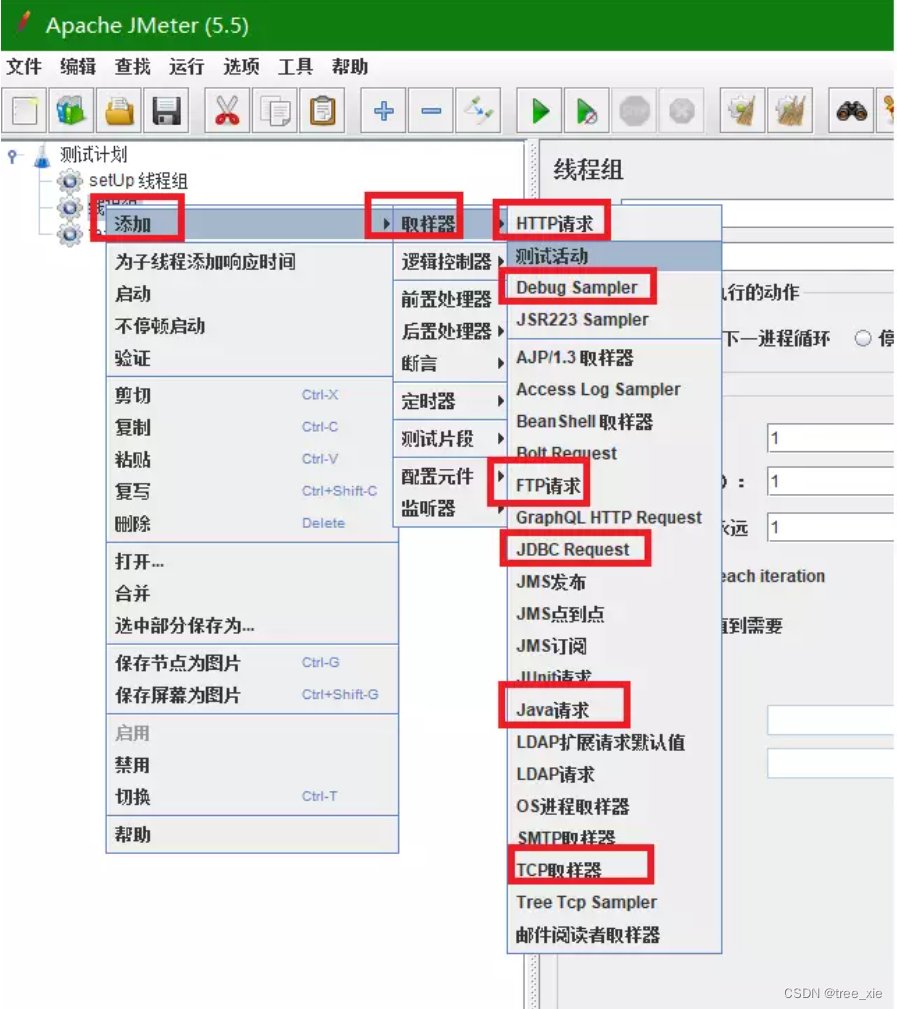Choose GraphQL HTTP Request
897x1009 pixels.
point(615,517)
